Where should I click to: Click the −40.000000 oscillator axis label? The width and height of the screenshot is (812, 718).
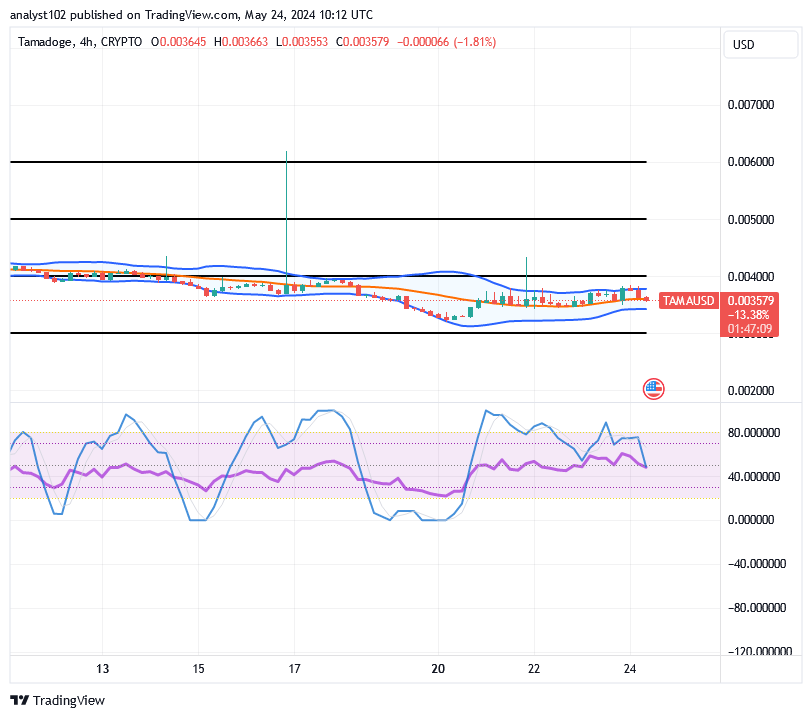click(x=757, y=564)
